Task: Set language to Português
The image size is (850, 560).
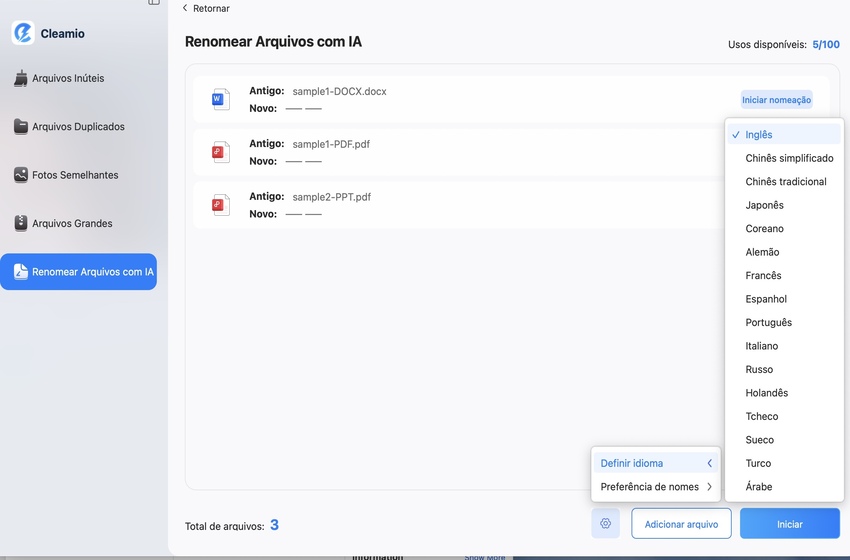Action: pyautogui.click(x=783, y=322)
